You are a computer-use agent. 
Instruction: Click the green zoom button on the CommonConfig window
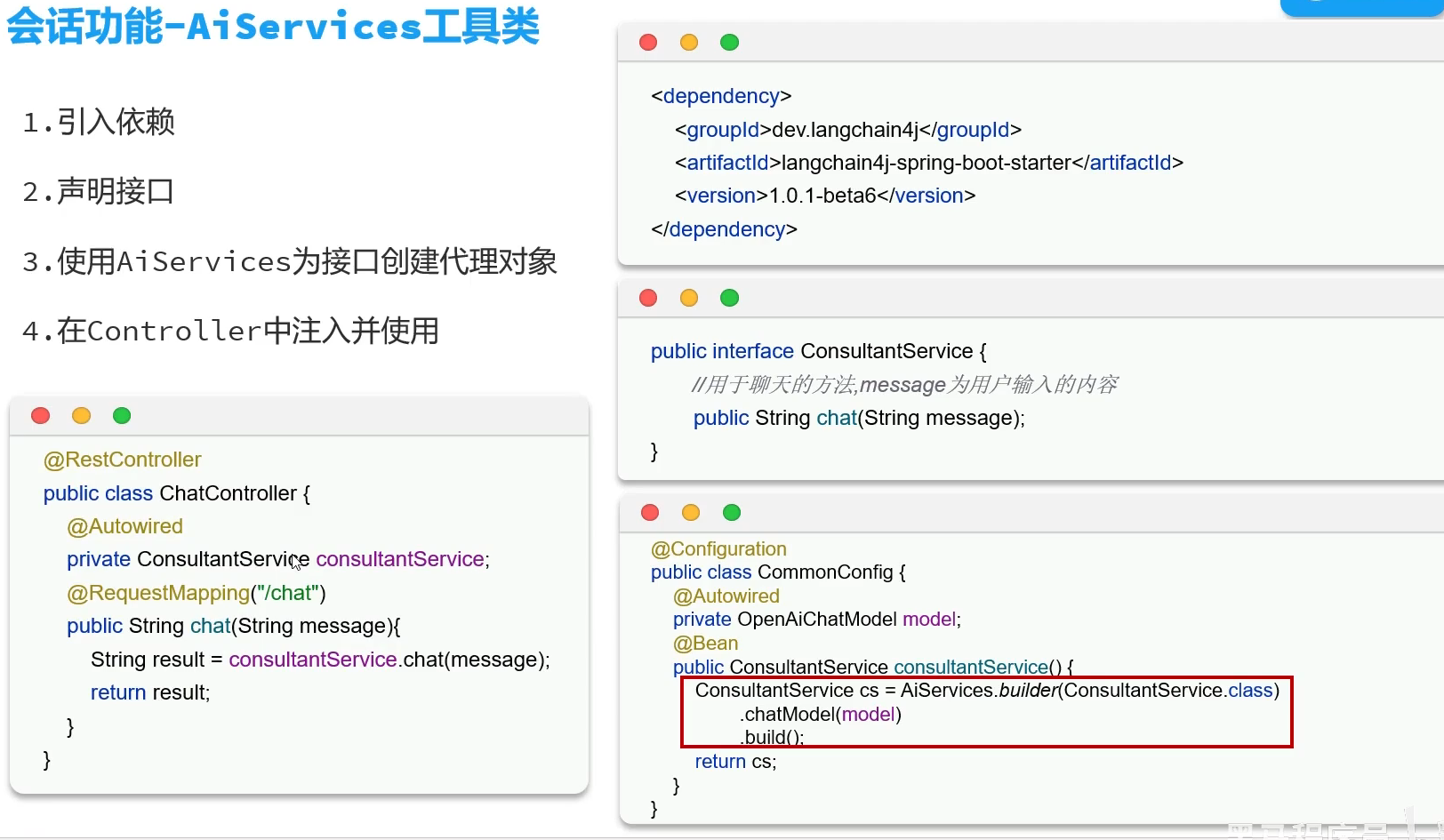click(731, 512)
